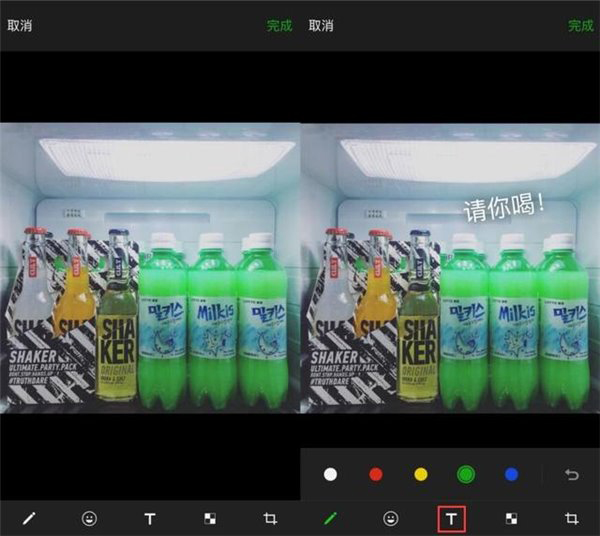Select the pen doodle tool in left screen
This screenshot has height=536, width=600.
[x=29, y=519]
